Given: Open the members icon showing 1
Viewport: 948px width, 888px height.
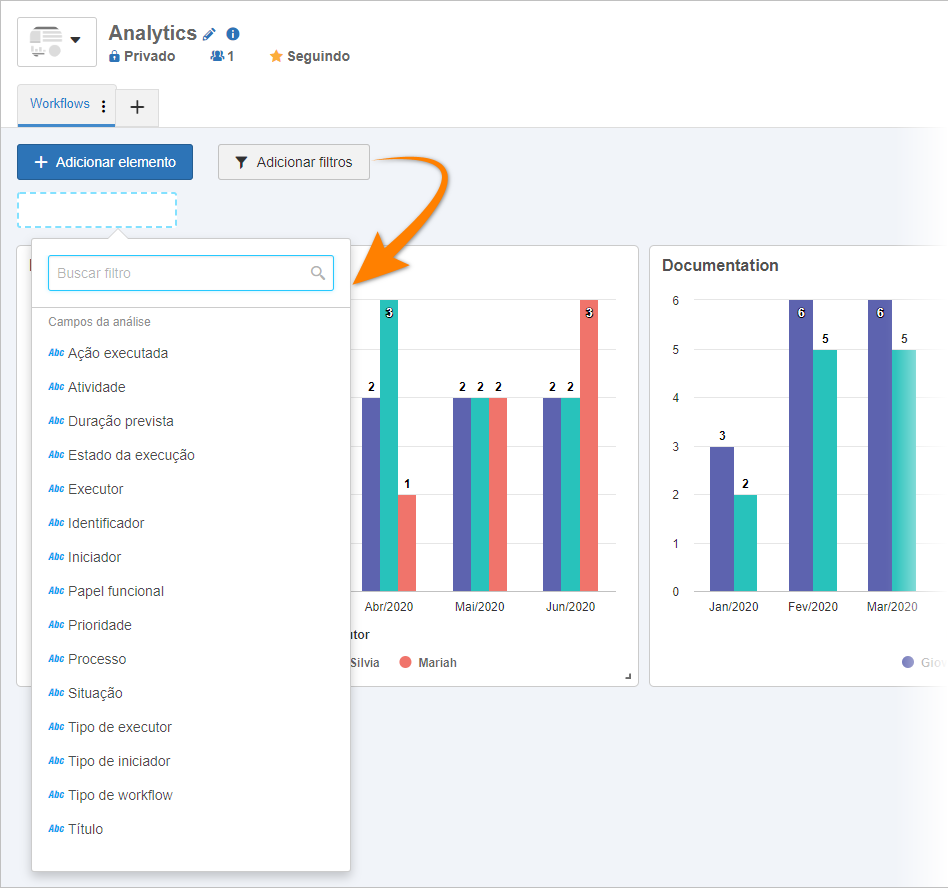Looking at the screenshot, I should click(217, 56).
